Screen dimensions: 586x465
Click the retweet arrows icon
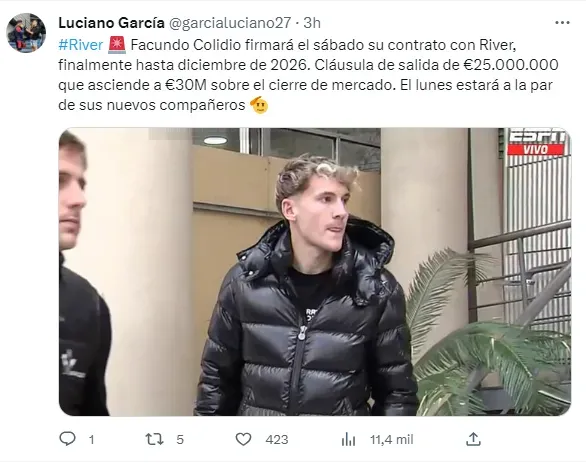pyautogui.click(x=154, y=439)
